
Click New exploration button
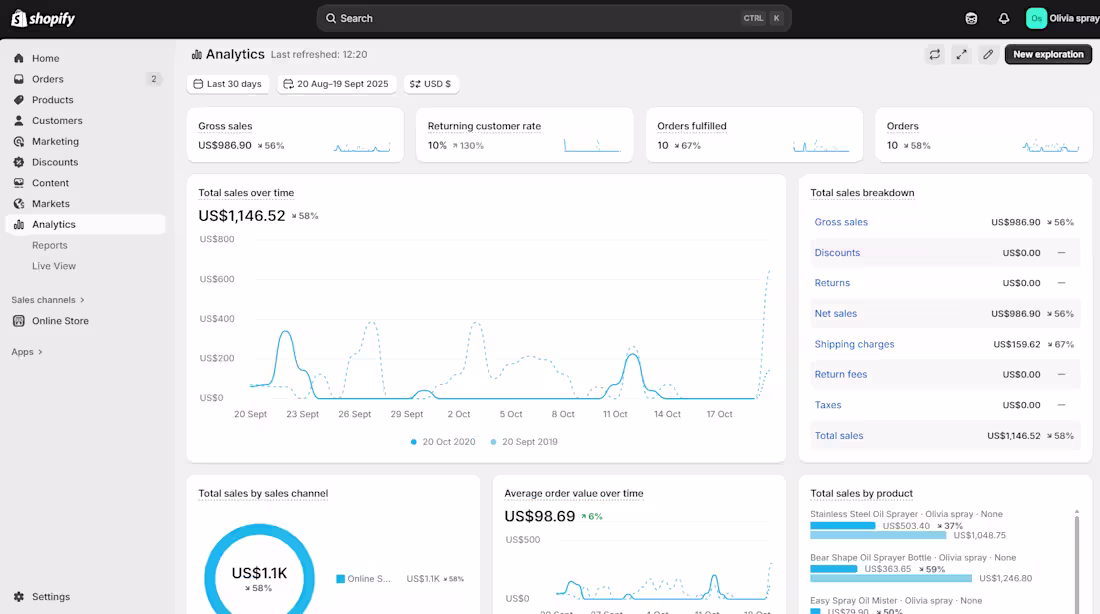pos(1048,54)
